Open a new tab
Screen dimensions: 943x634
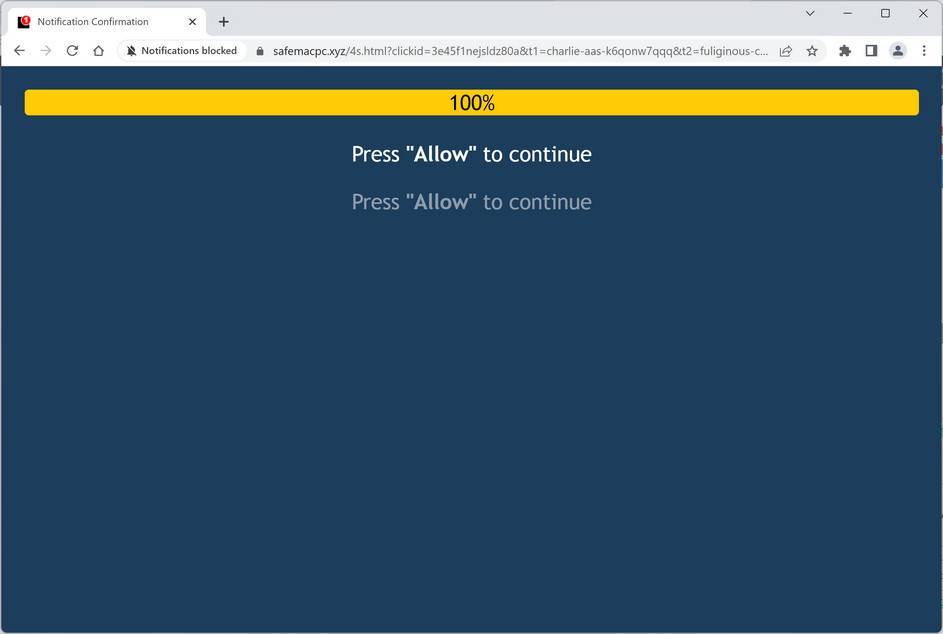[x=224, y=22]
